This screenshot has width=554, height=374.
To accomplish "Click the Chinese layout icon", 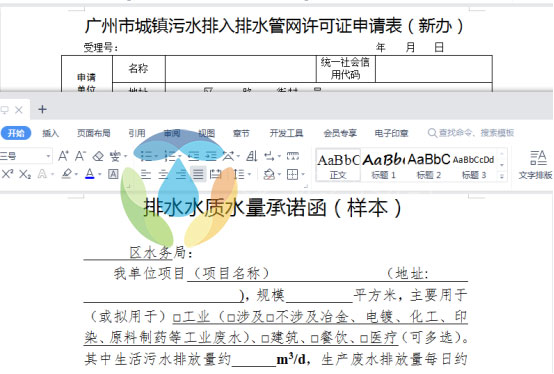I will tap(229, 156).
